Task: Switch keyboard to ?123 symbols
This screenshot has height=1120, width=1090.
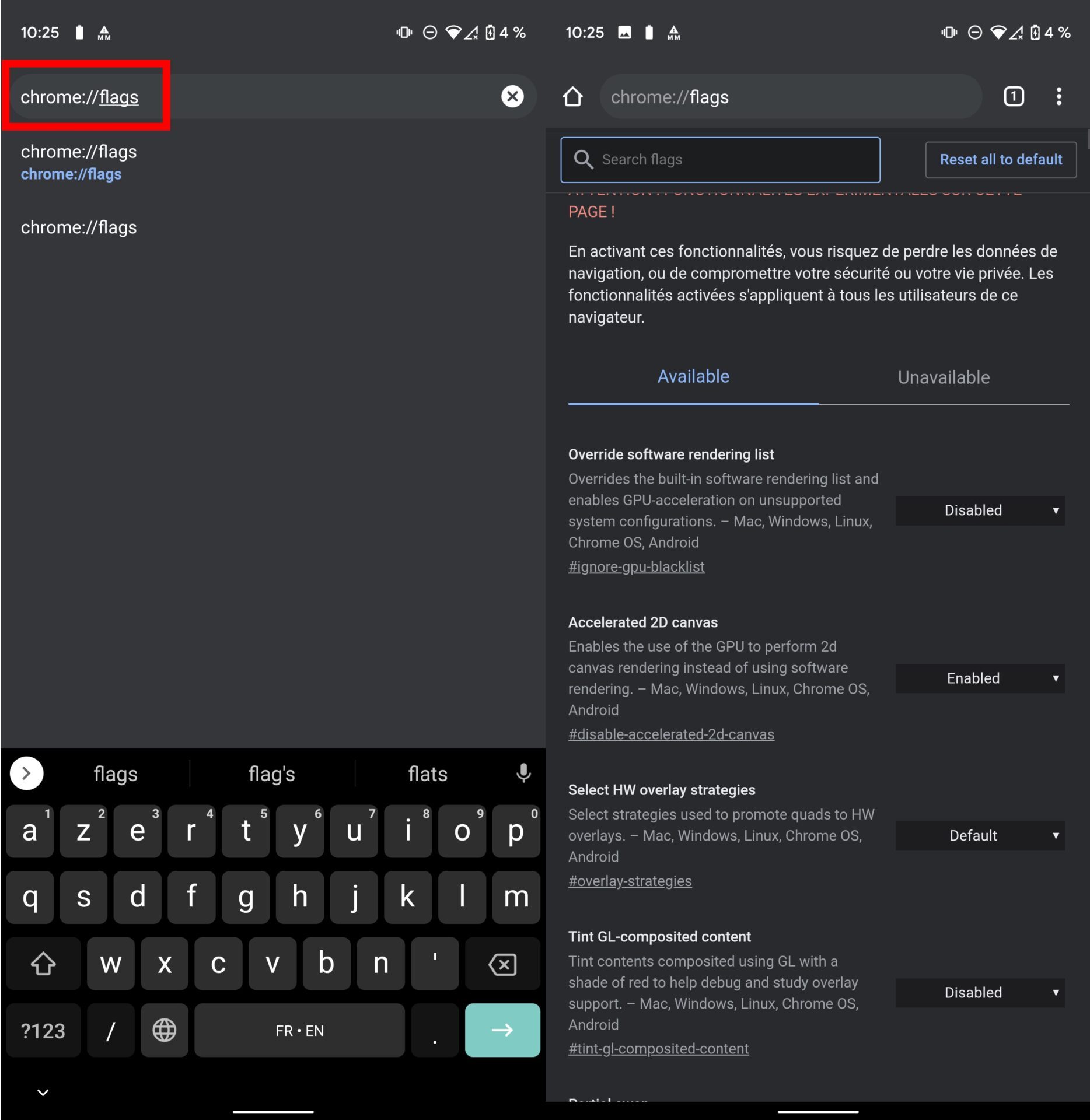Action: [x=43, y=1030]
